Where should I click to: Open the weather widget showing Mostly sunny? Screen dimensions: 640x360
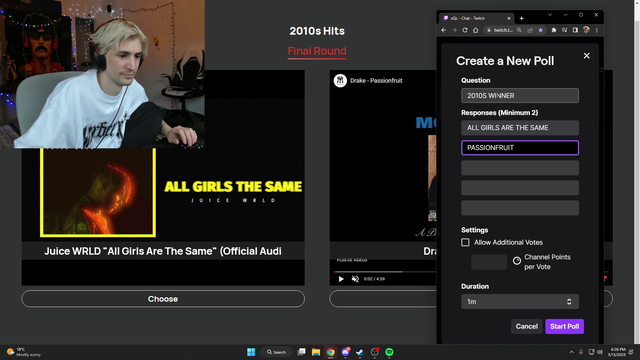(24, 352)
